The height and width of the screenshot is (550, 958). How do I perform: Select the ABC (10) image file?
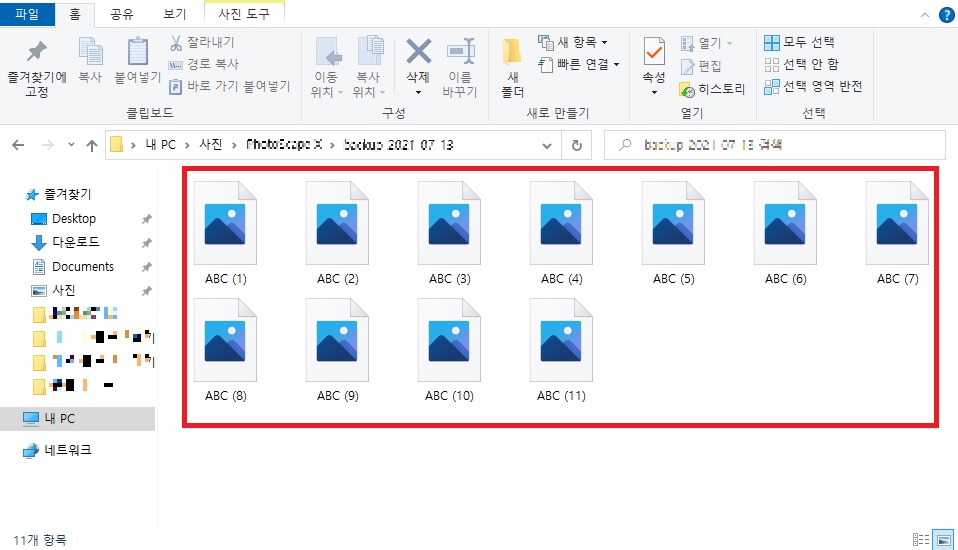(x=449, y=350)
